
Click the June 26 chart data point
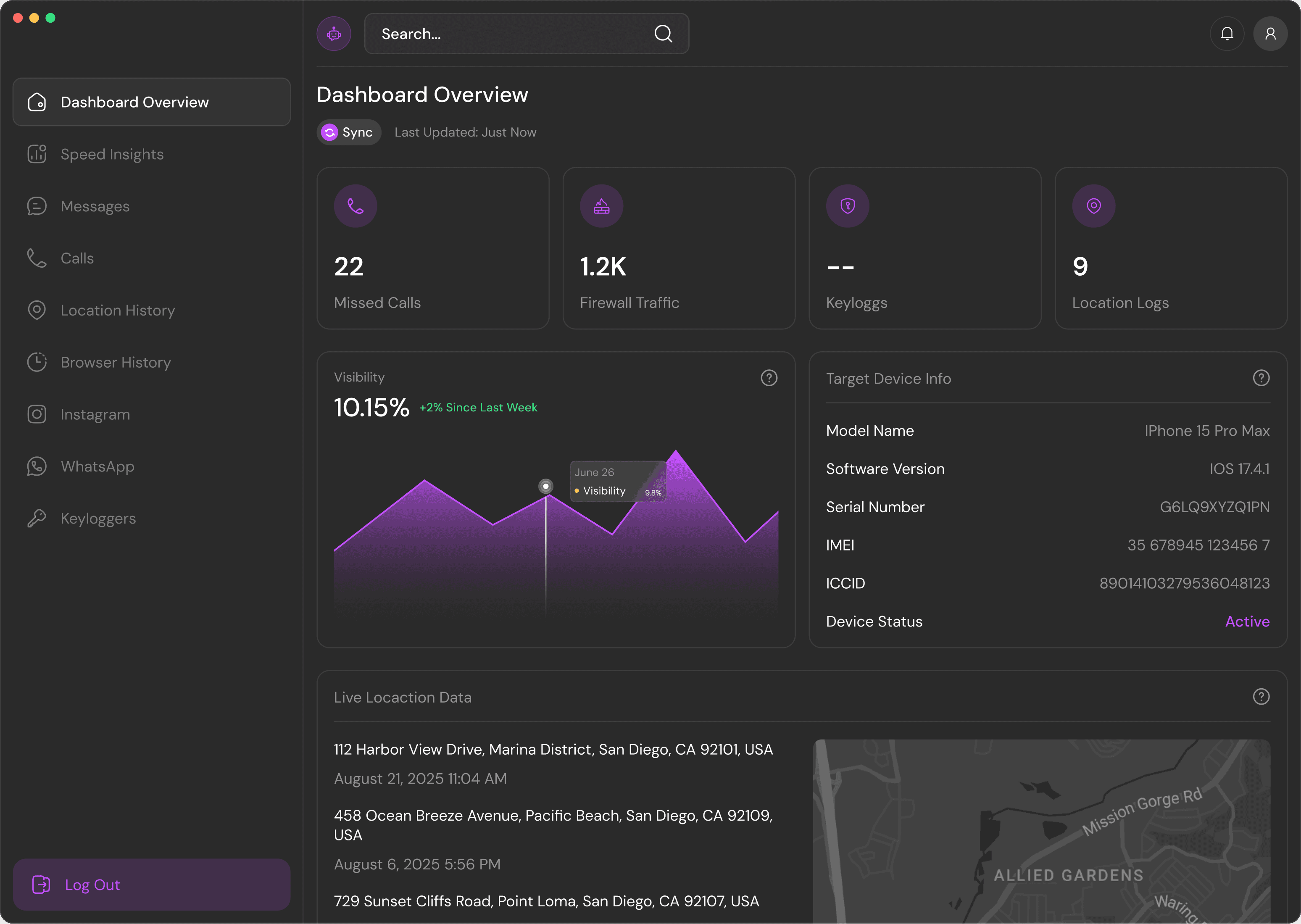[x=545, y=487]
